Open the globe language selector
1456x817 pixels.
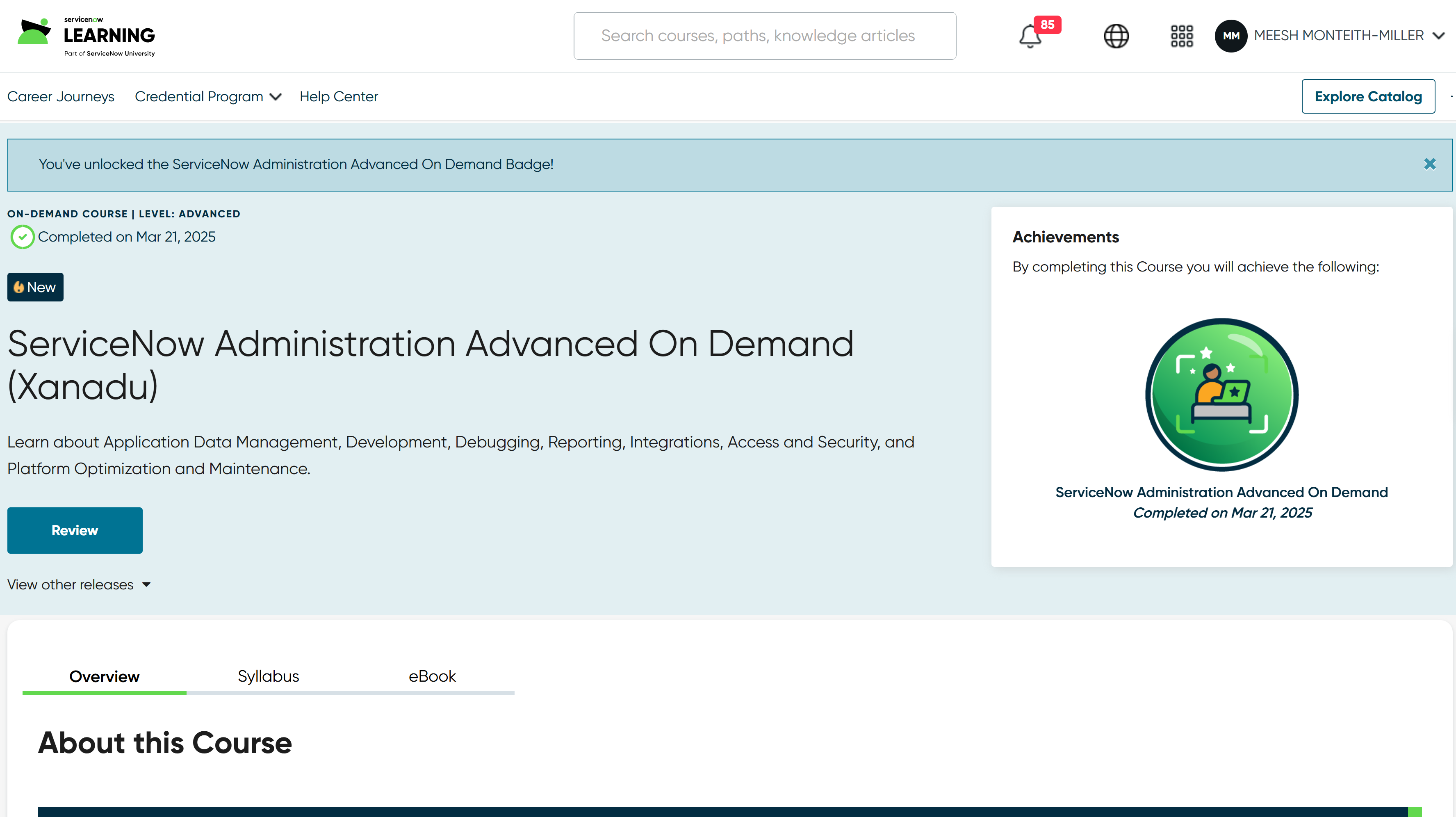1116,36
